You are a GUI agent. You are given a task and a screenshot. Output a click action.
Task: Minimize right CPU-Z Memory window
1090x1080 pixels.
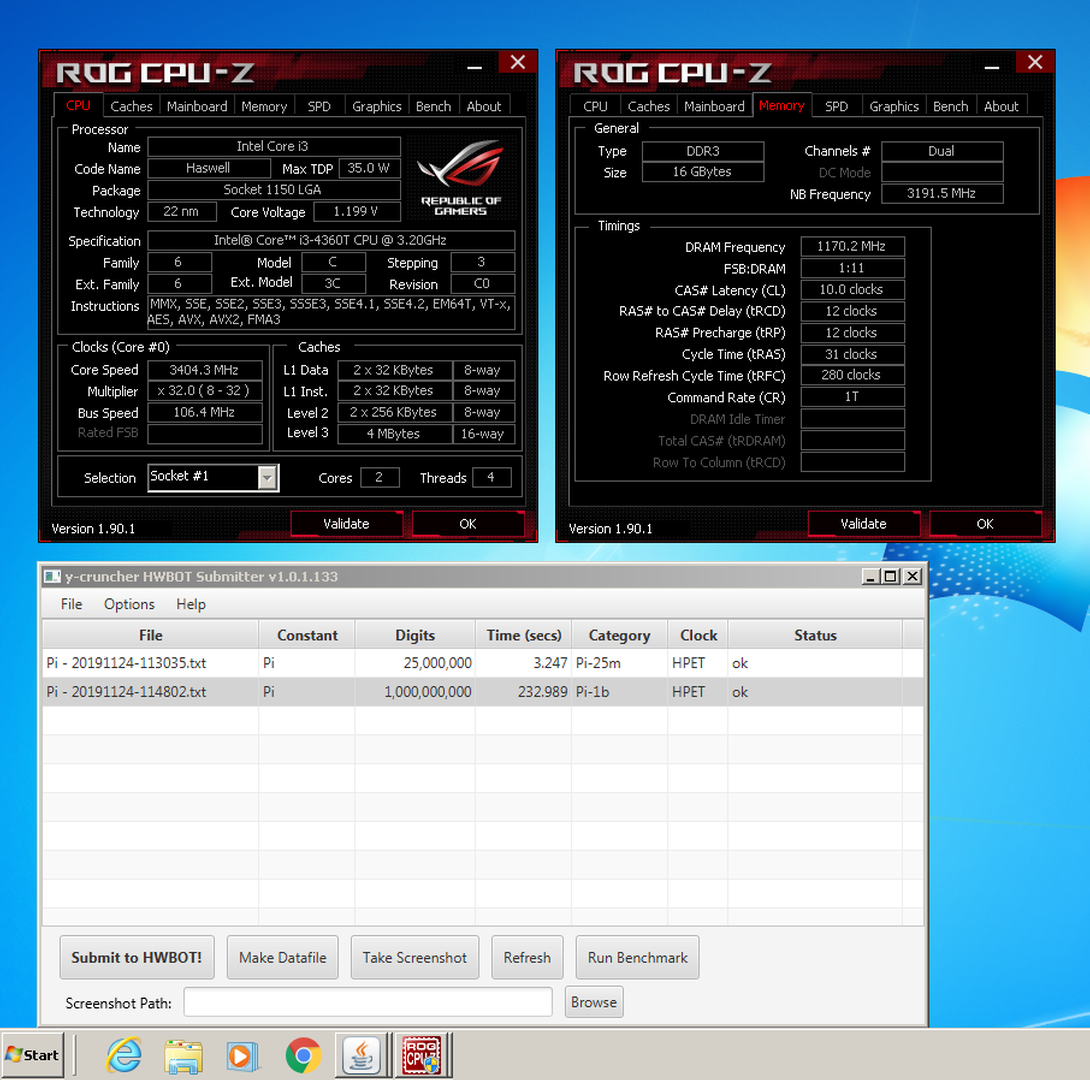pos(992,67)
